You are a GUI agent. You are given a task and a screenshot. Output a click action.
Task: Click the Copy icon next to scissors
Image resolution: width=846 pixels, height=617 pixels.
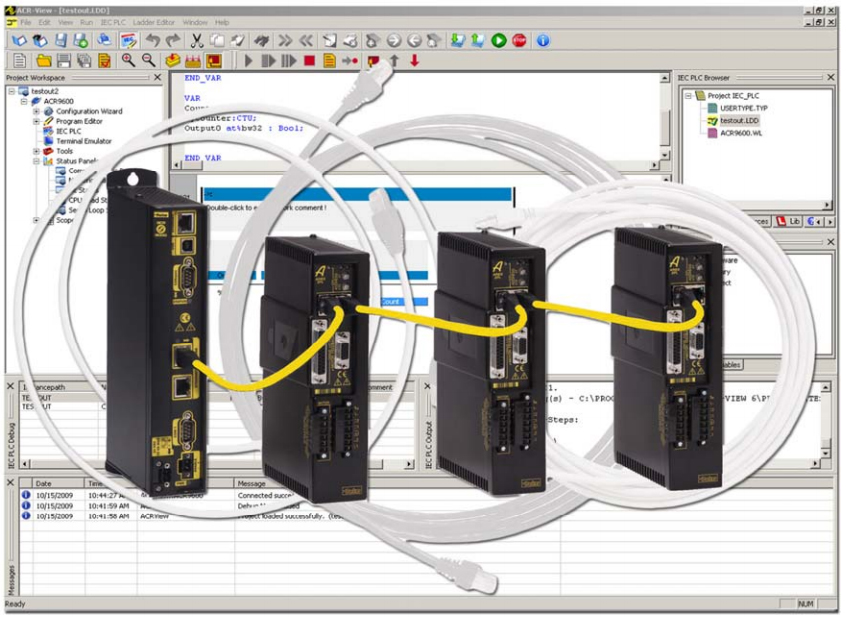[x=217, y=40]
